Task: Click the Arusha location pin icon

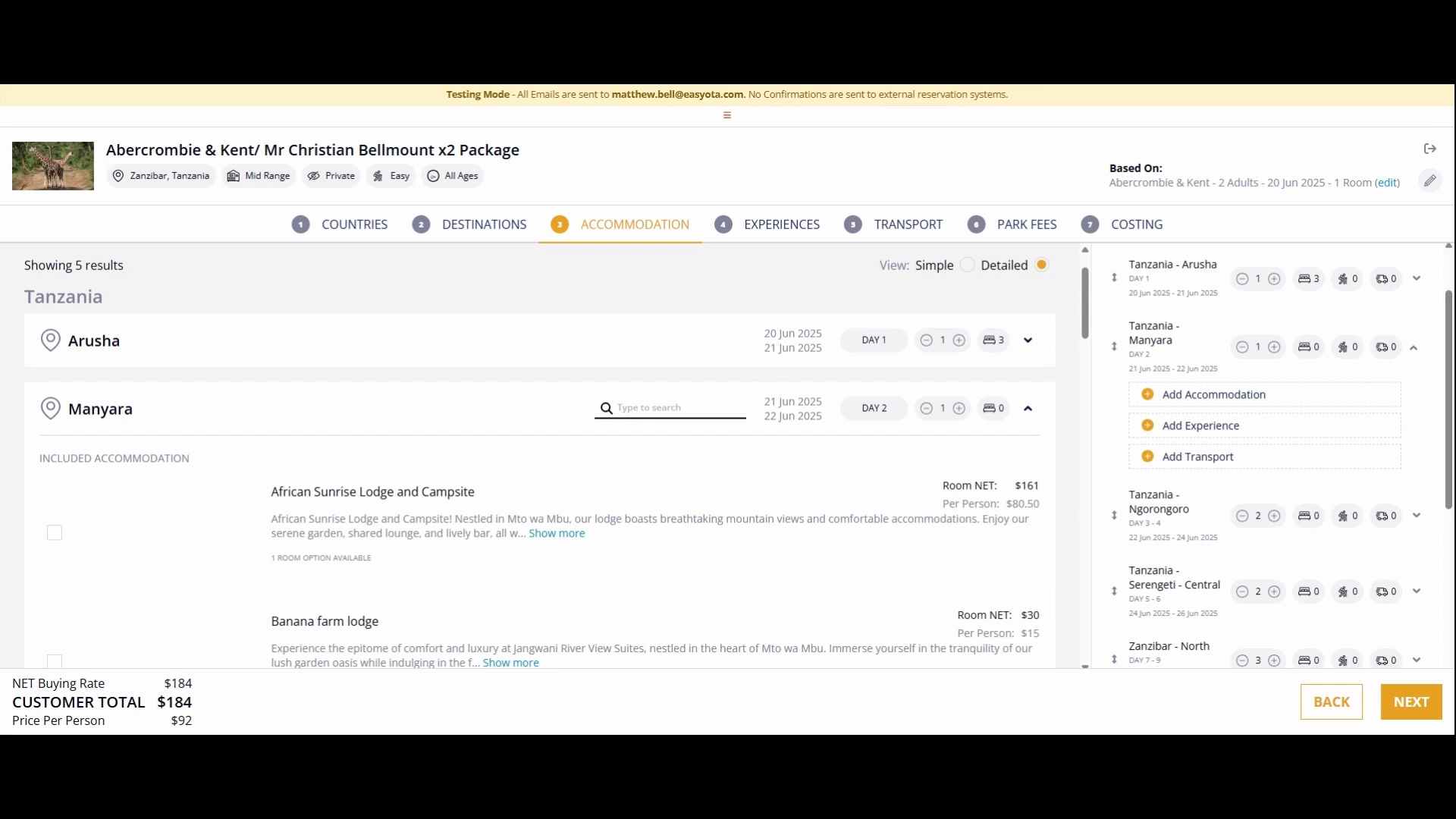Action: 50,340
